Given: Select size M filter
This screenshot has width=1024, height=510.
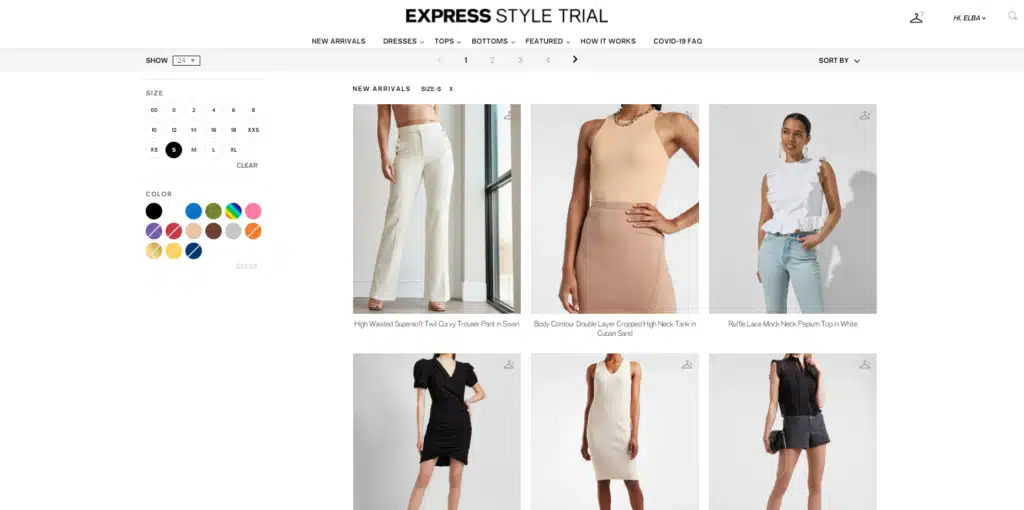Looking at the screenshot, I should tap(193, 150).
